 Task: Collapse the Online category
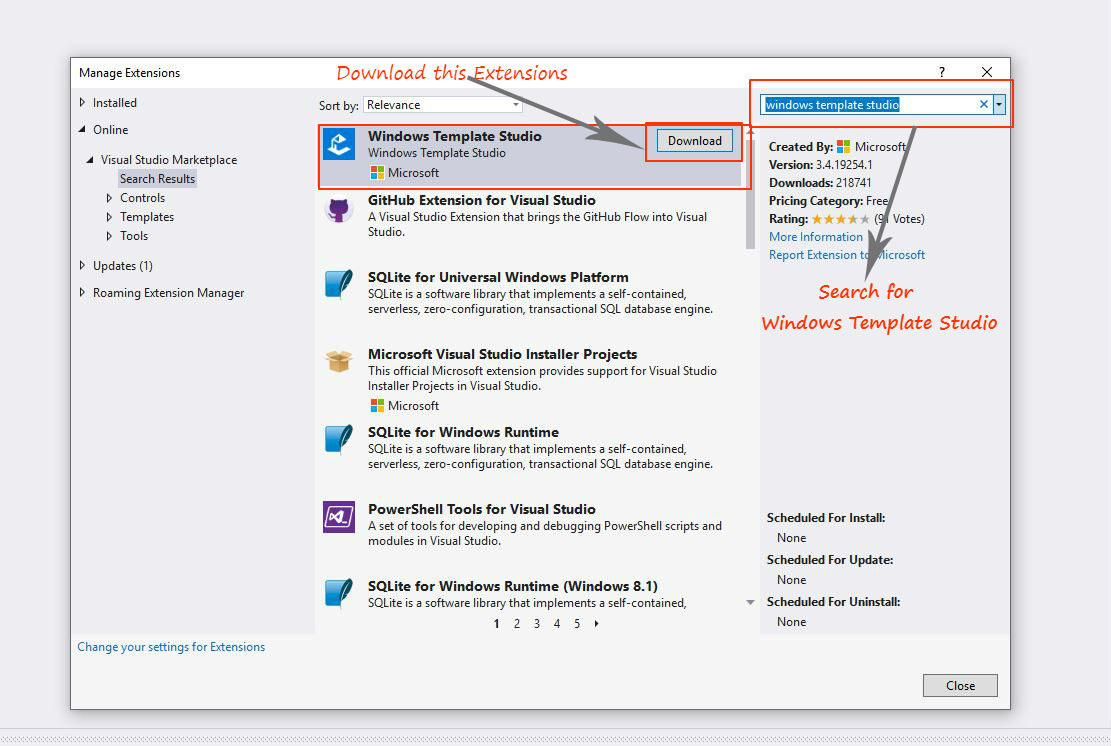[x=82, y=130]
